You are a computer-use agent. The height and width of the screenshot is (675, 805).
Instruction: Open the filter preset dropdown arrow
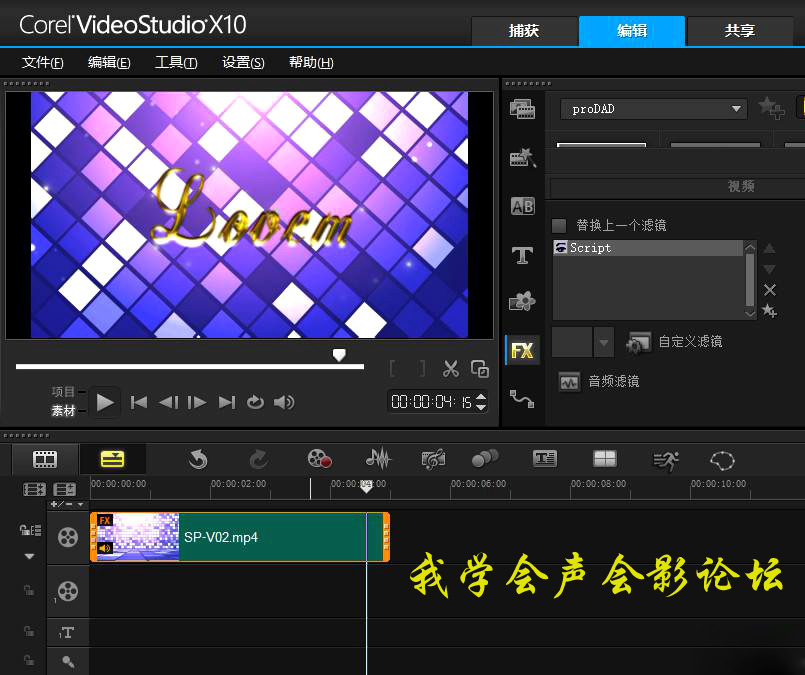(604, 342)
